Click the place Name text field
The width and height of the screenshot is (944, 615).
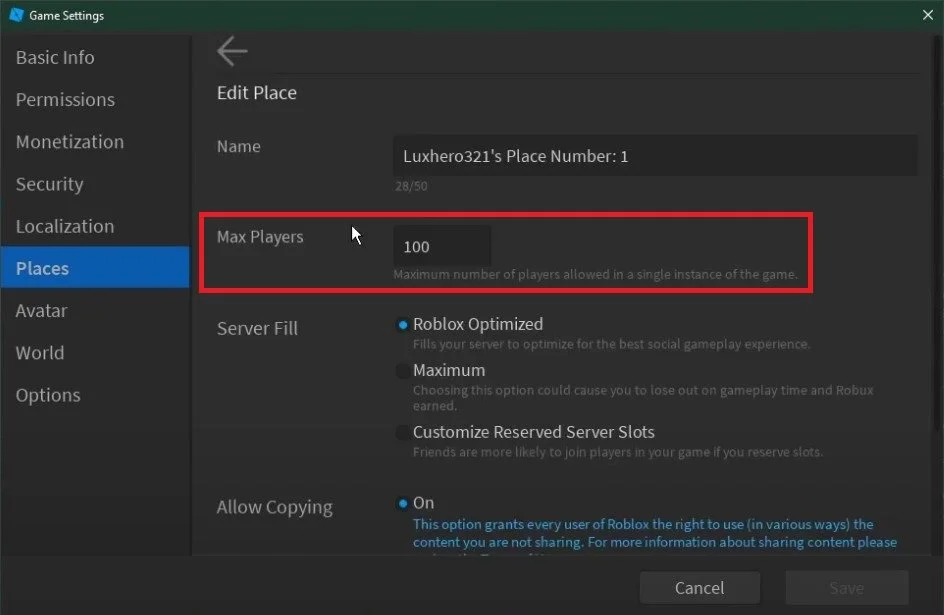coord(655,156)
